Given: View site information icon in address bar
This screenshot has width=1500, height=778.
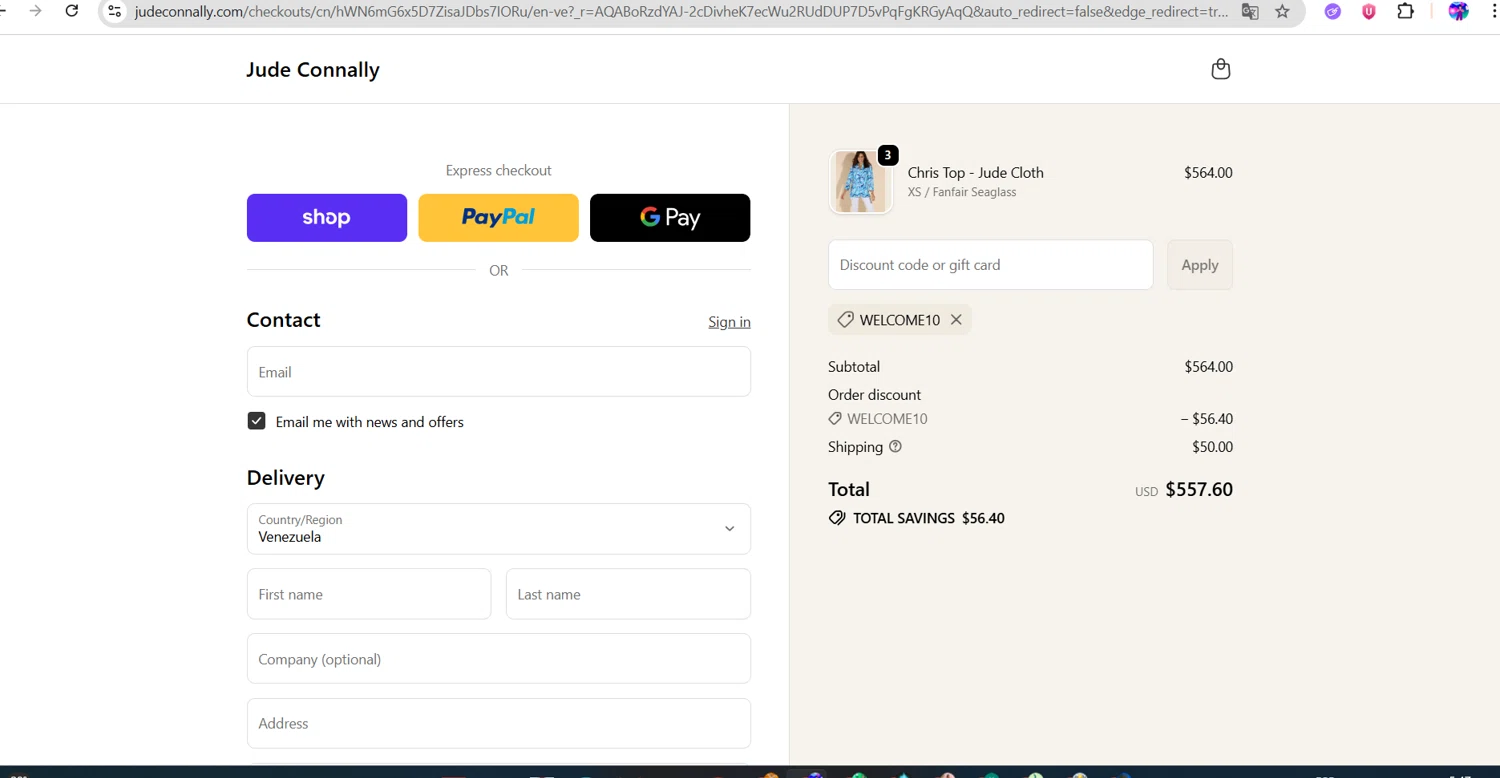Looking at the screenshot, I should click(x=114, y=11).
